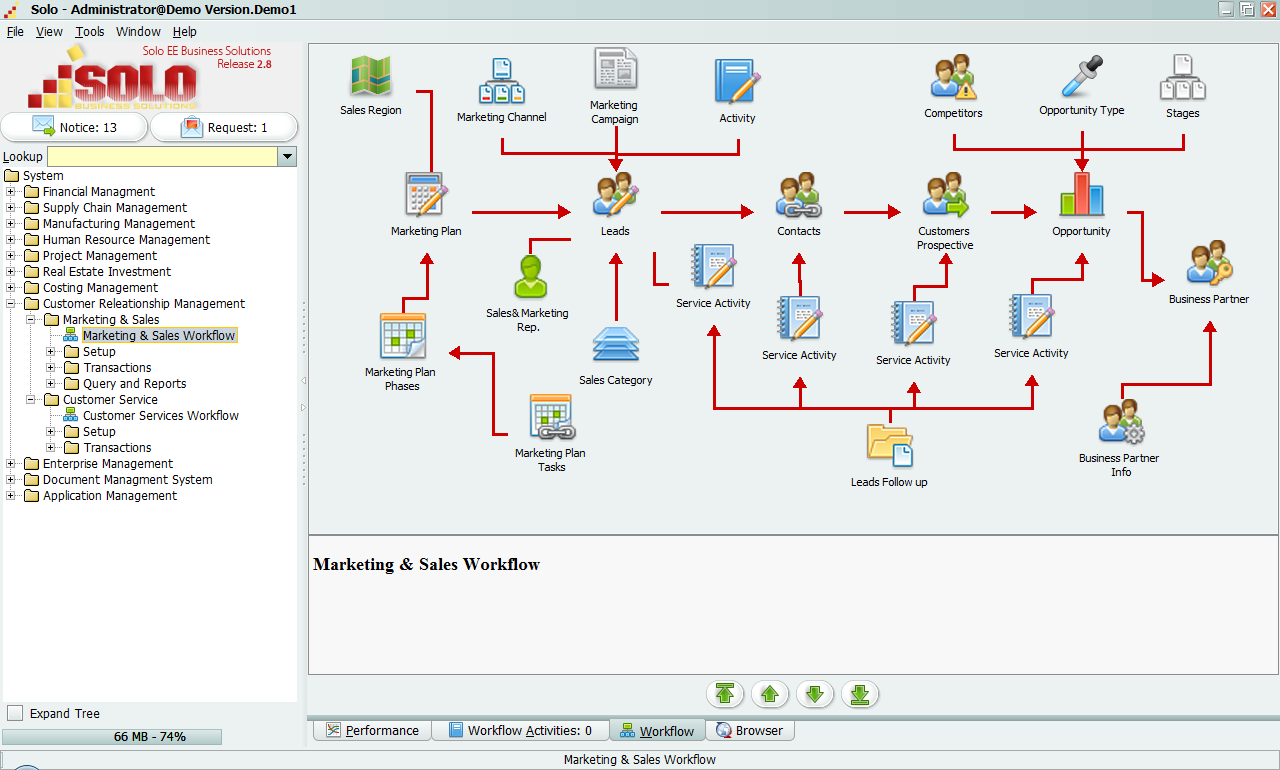Select the Business Partner Info icon
This screenshot has width=1280, height=770.
pos(1120,422)
